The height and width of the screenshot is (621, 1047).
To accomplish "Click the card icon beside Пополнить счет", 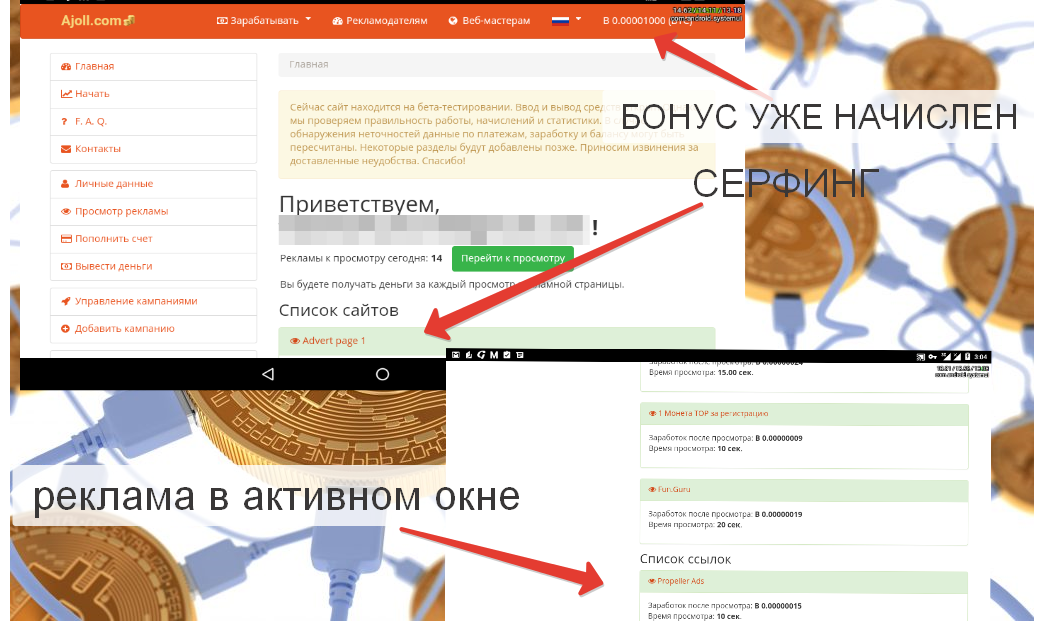I will click(66, 238).
